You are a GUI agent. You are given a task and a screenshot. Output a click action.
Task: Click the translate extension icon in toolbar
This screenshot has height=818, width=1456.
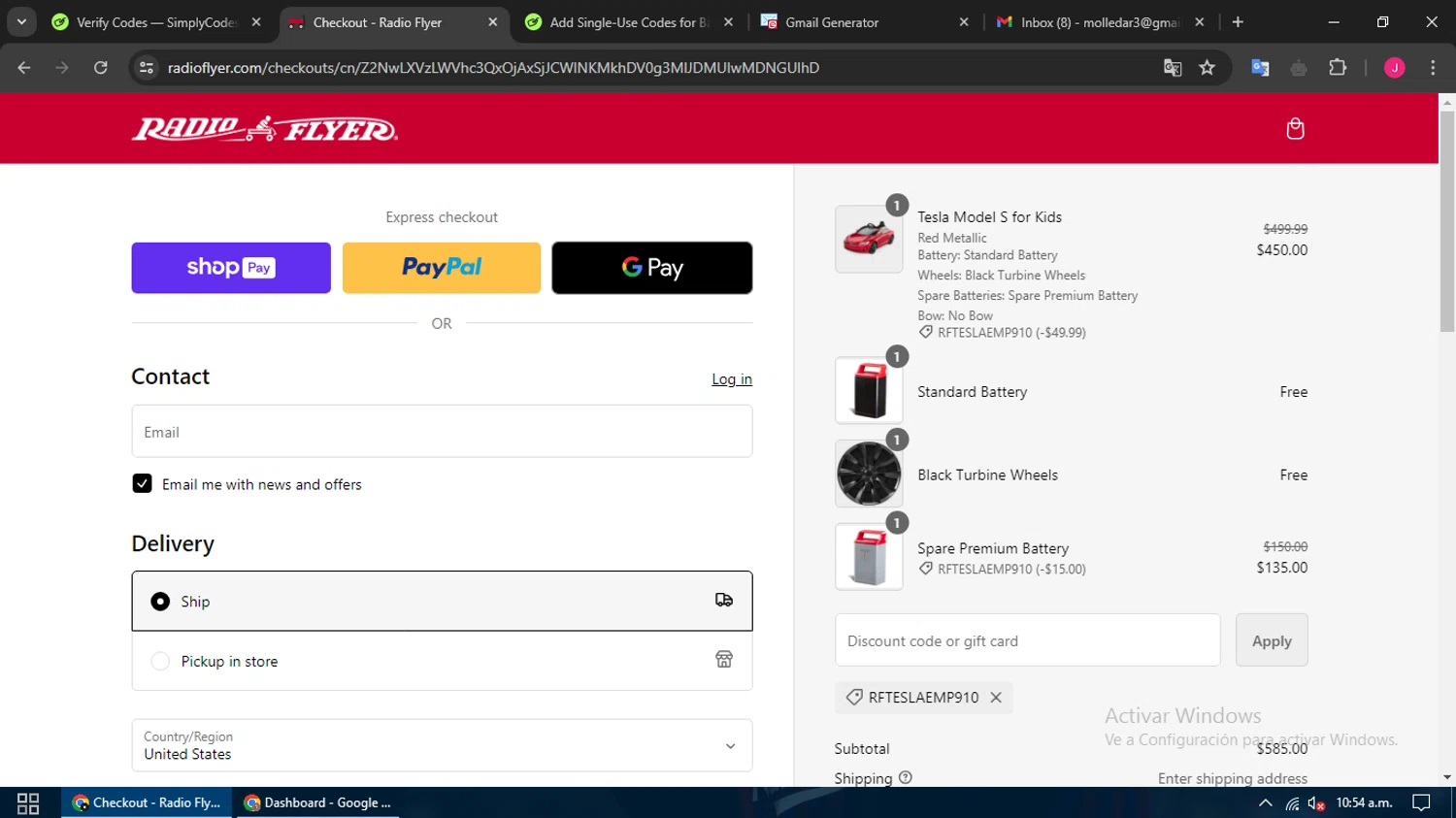1260,67
